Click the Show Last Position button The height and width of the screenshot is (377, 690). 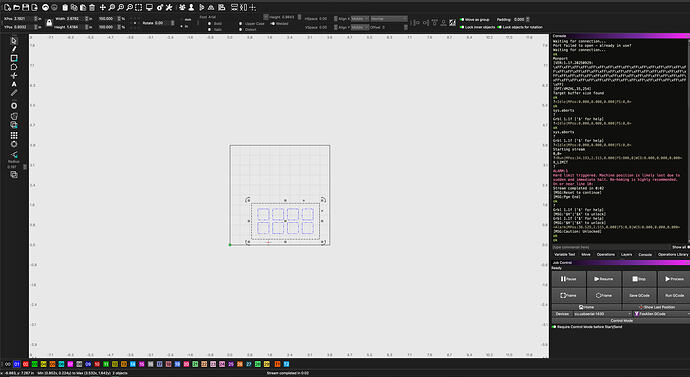point(656,307)
